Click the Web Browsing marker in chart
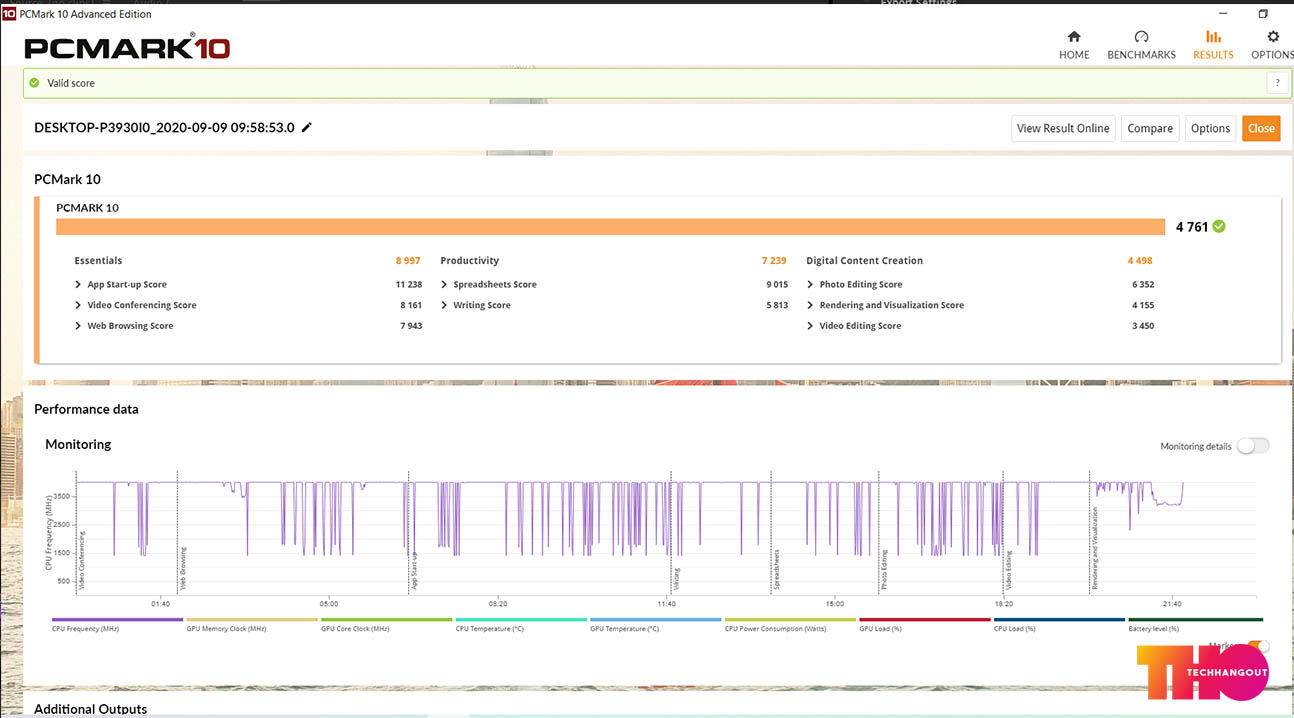This screenshot has height=718, width=1294. (183, 569)
